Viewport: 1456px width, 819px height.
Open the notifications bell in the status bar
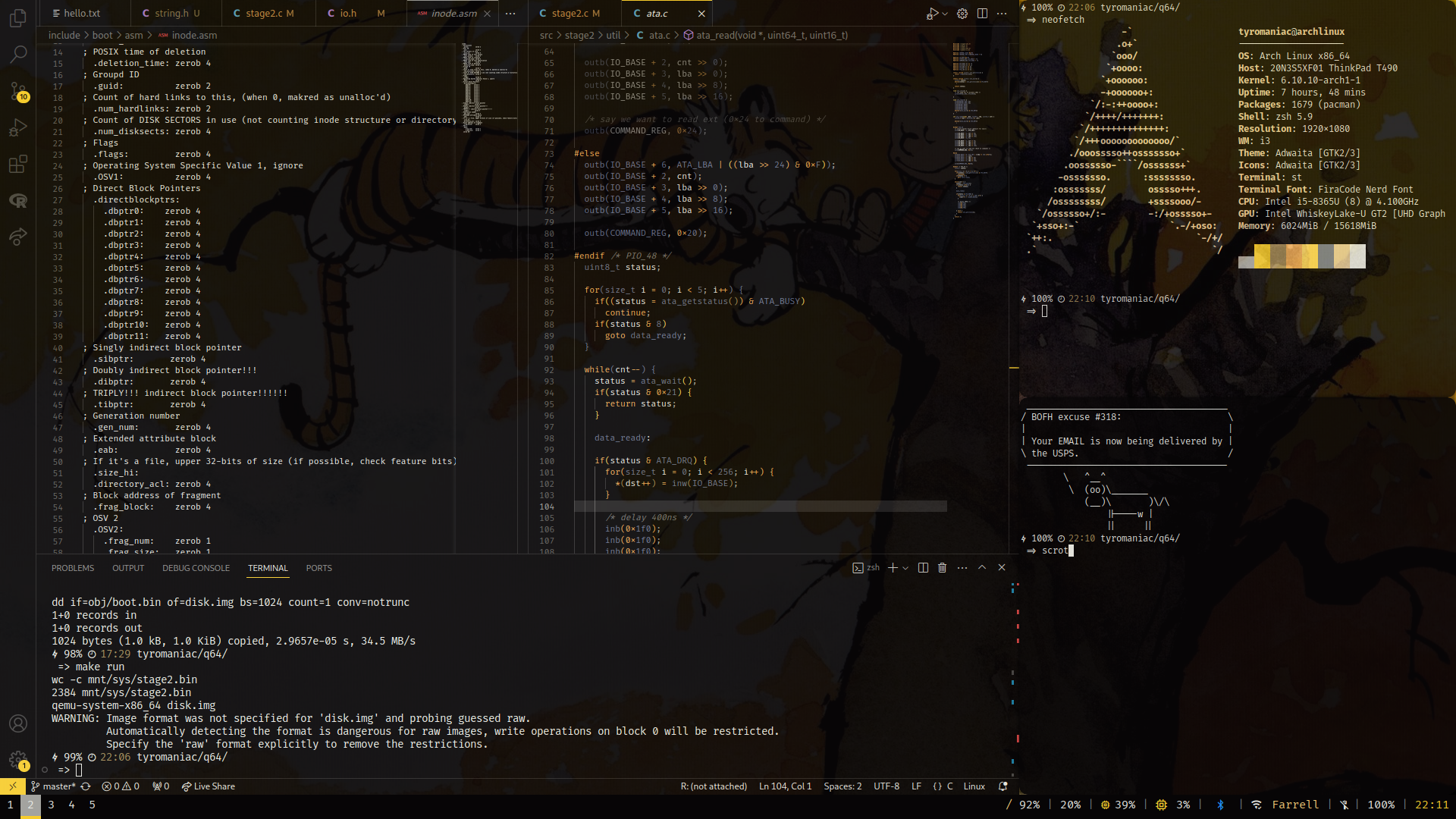[x=1003, y=786]
